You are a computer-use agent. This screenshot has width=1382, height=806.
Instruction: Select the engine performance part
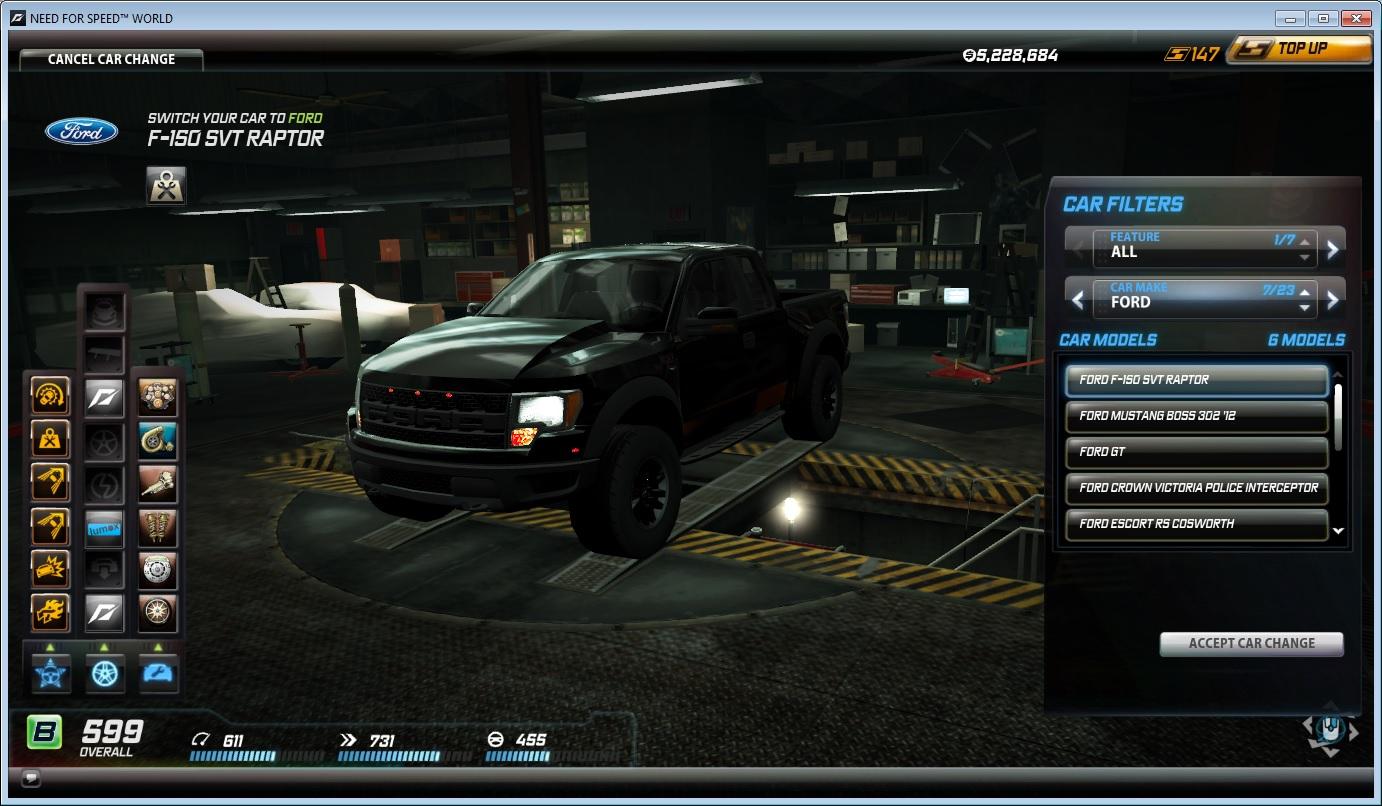158,396
